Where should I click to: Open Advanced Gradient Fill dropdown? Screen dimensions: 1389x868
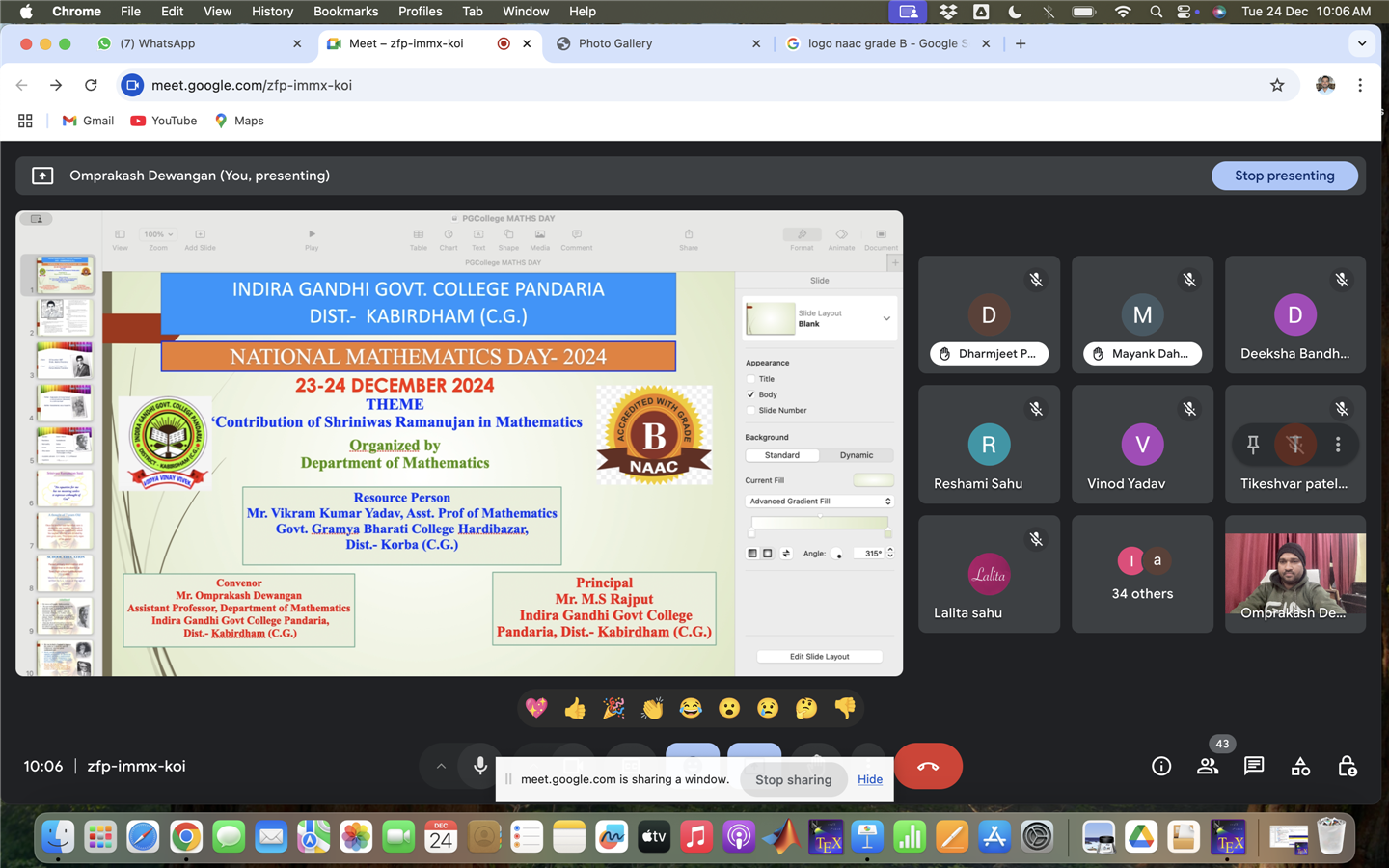819,502
